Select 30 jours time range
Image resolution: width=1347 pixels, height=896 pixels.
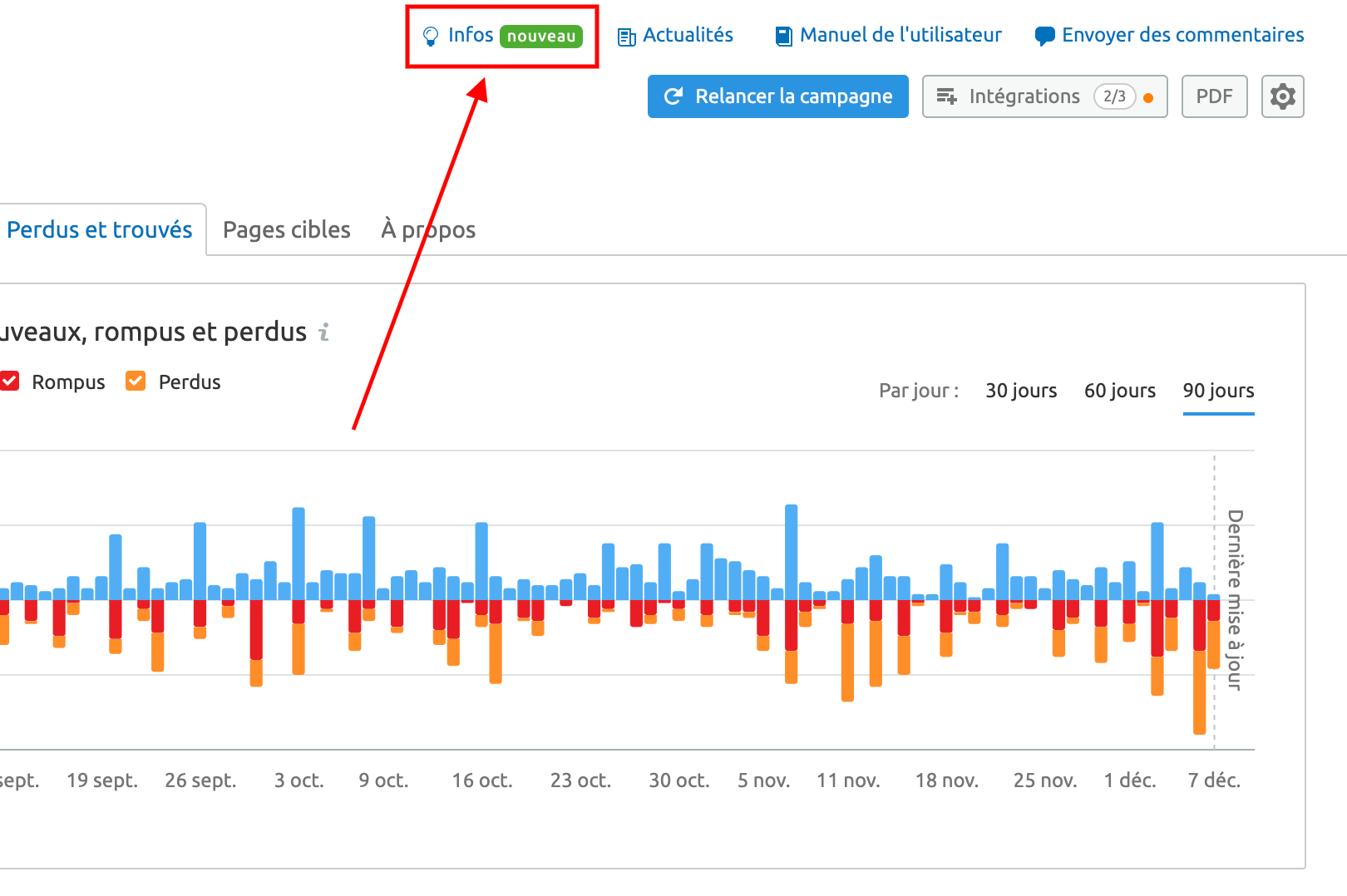pyautogui.click(x=1021, y=391)
